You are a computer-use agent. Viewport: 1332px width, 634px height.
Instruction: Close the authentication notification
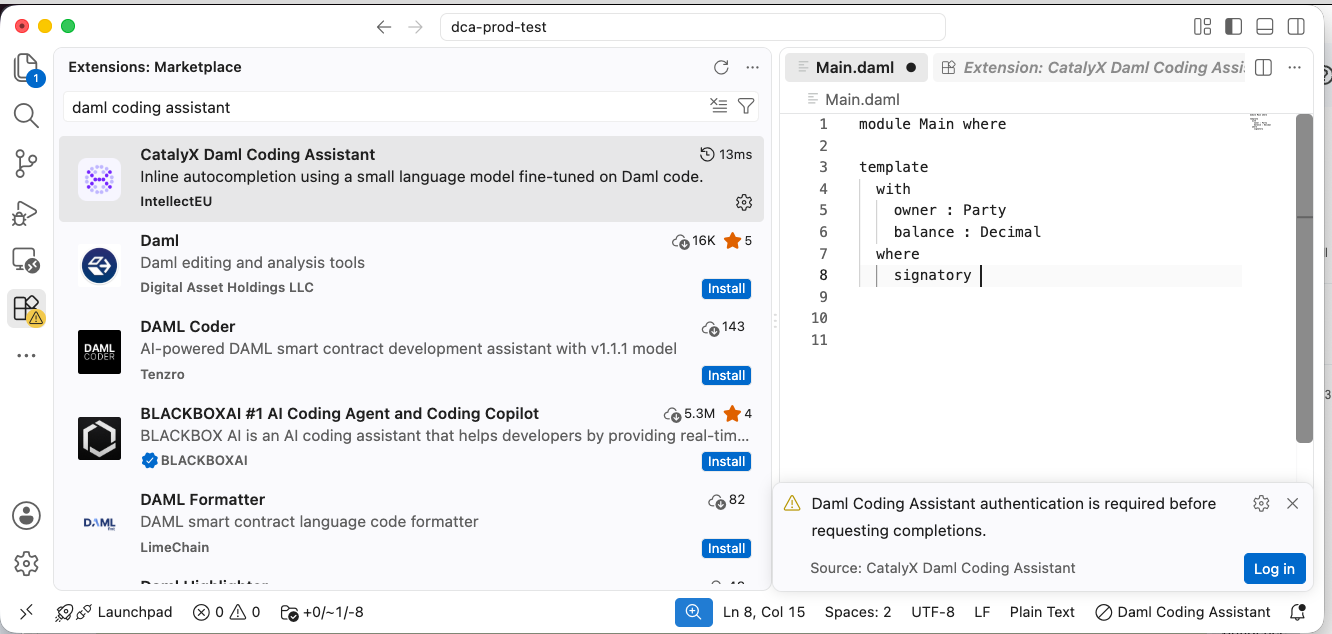click(x=1292, y=504)
